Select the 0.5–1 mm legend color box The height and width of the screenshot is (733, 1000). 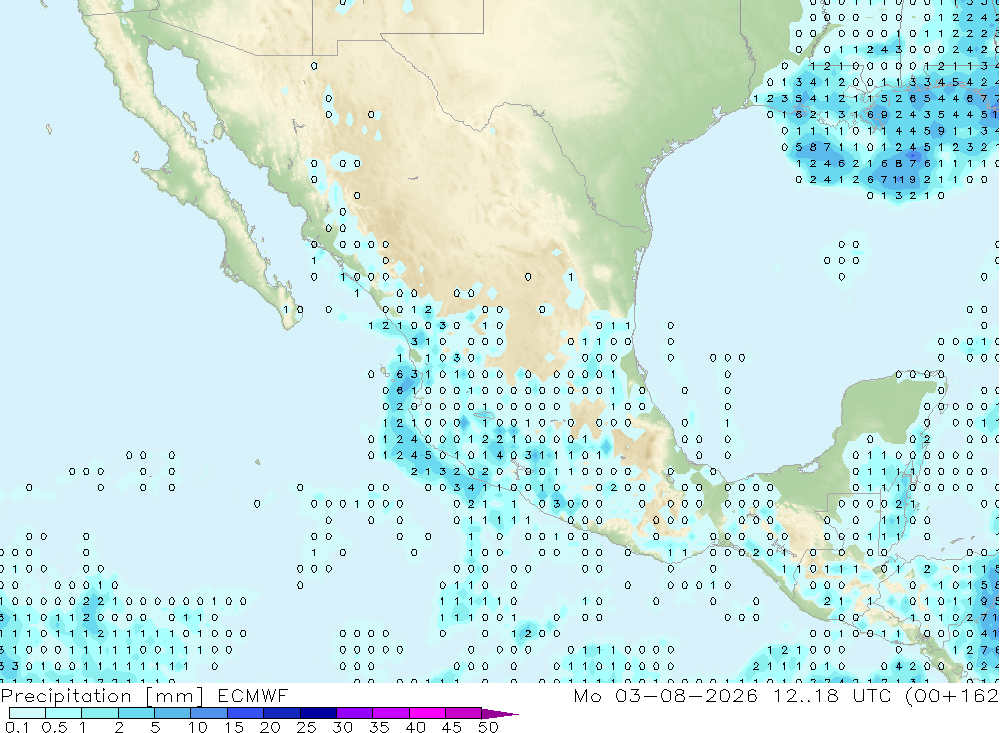point(64,713)
